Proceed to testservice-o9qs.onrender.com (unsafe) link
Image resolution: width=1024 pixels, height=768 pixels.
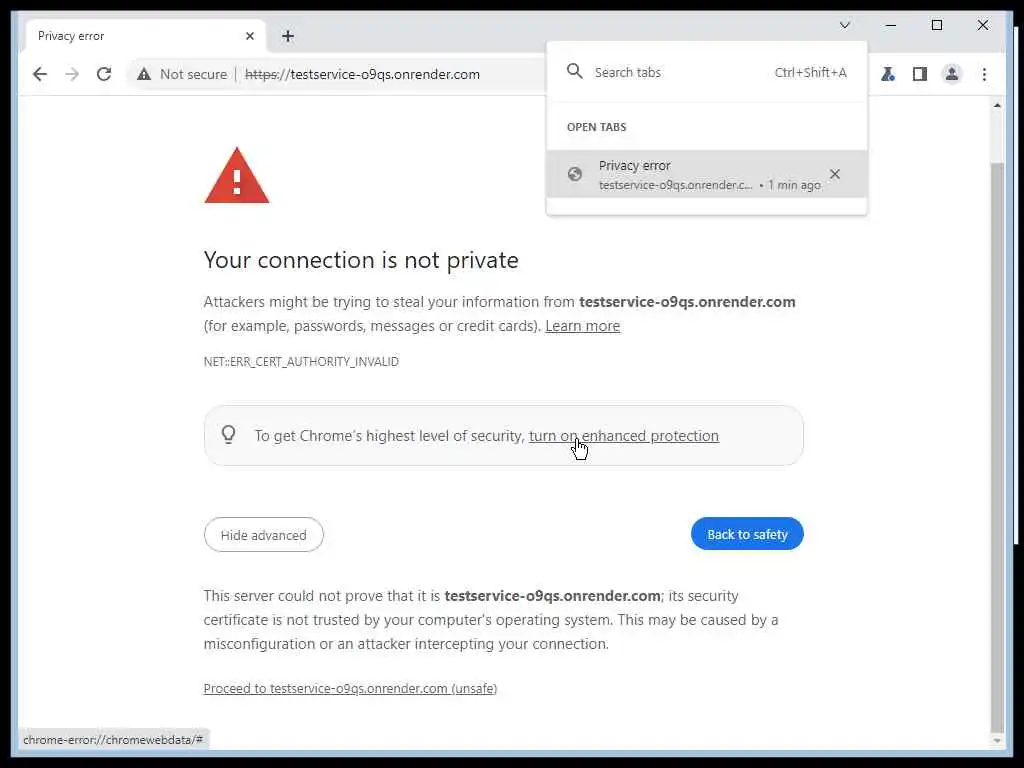pyautogui.click(x=350, y=689)
